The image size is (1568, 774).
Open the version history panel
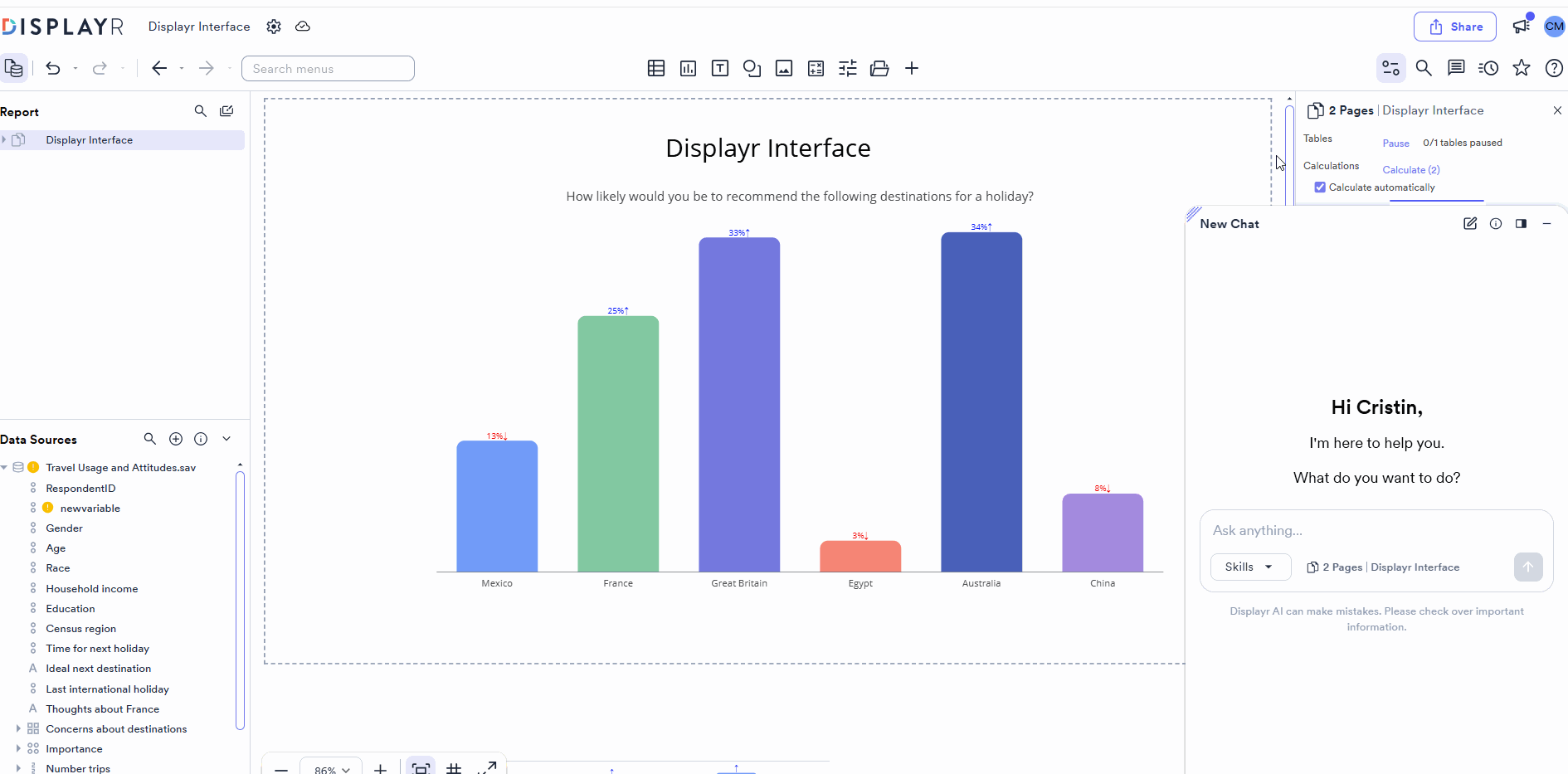click(1488, 68)
